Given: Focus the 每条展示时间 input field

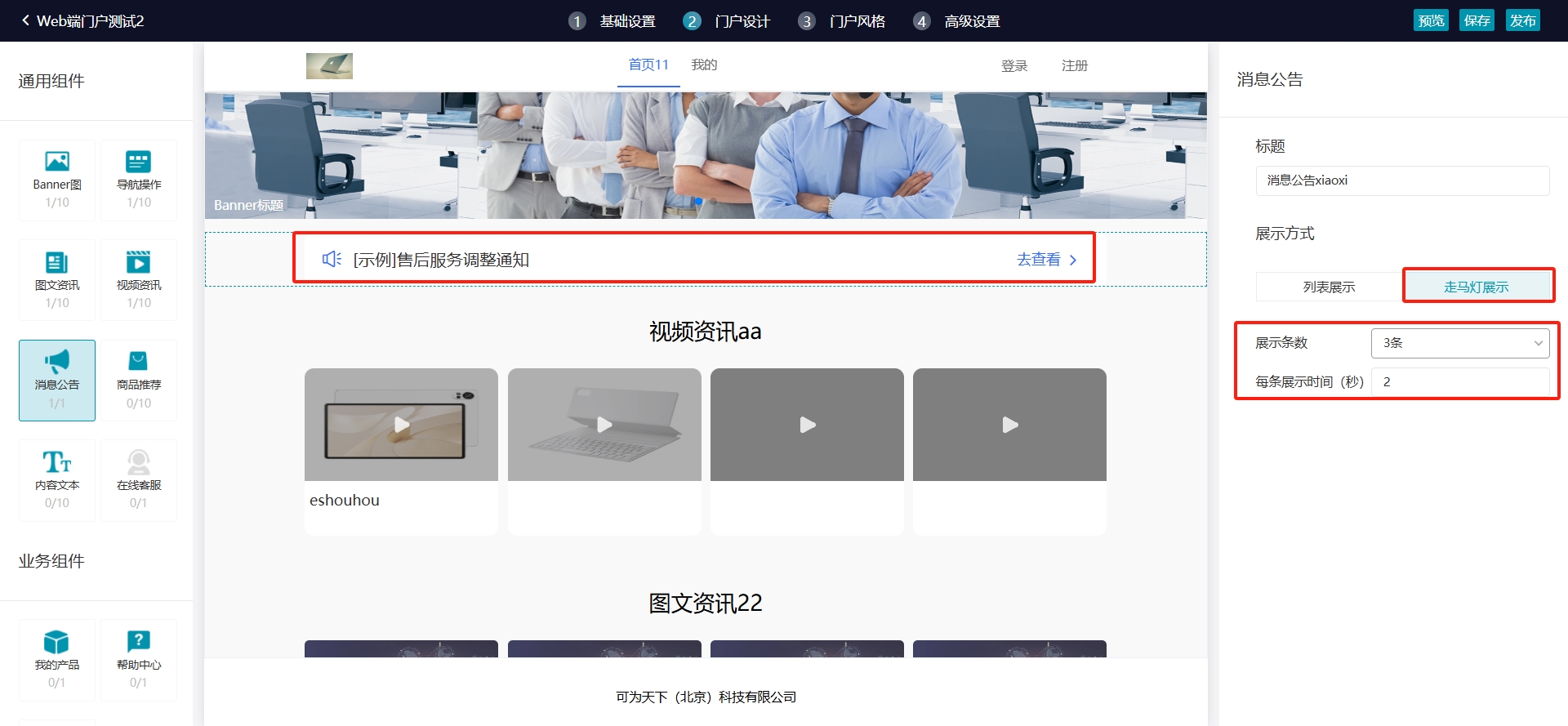Looking at the screenshot, I should pyautogui.click(x=1460, y=381).
